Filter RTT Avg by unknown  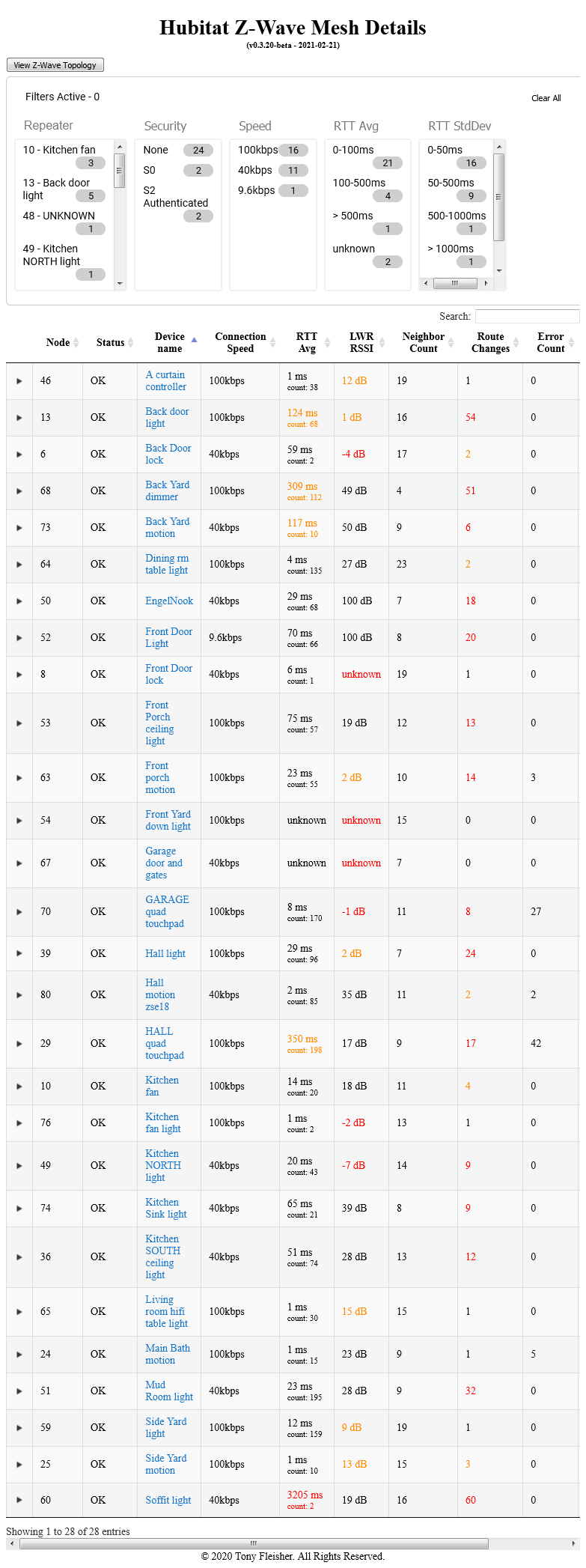(367, 255)
